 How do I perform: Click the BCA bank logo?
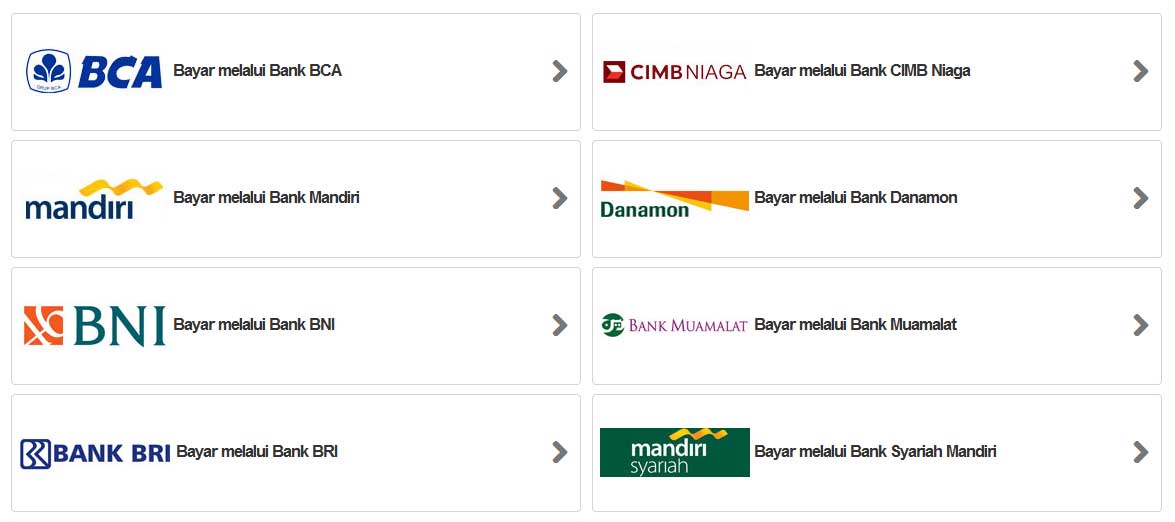94,71
